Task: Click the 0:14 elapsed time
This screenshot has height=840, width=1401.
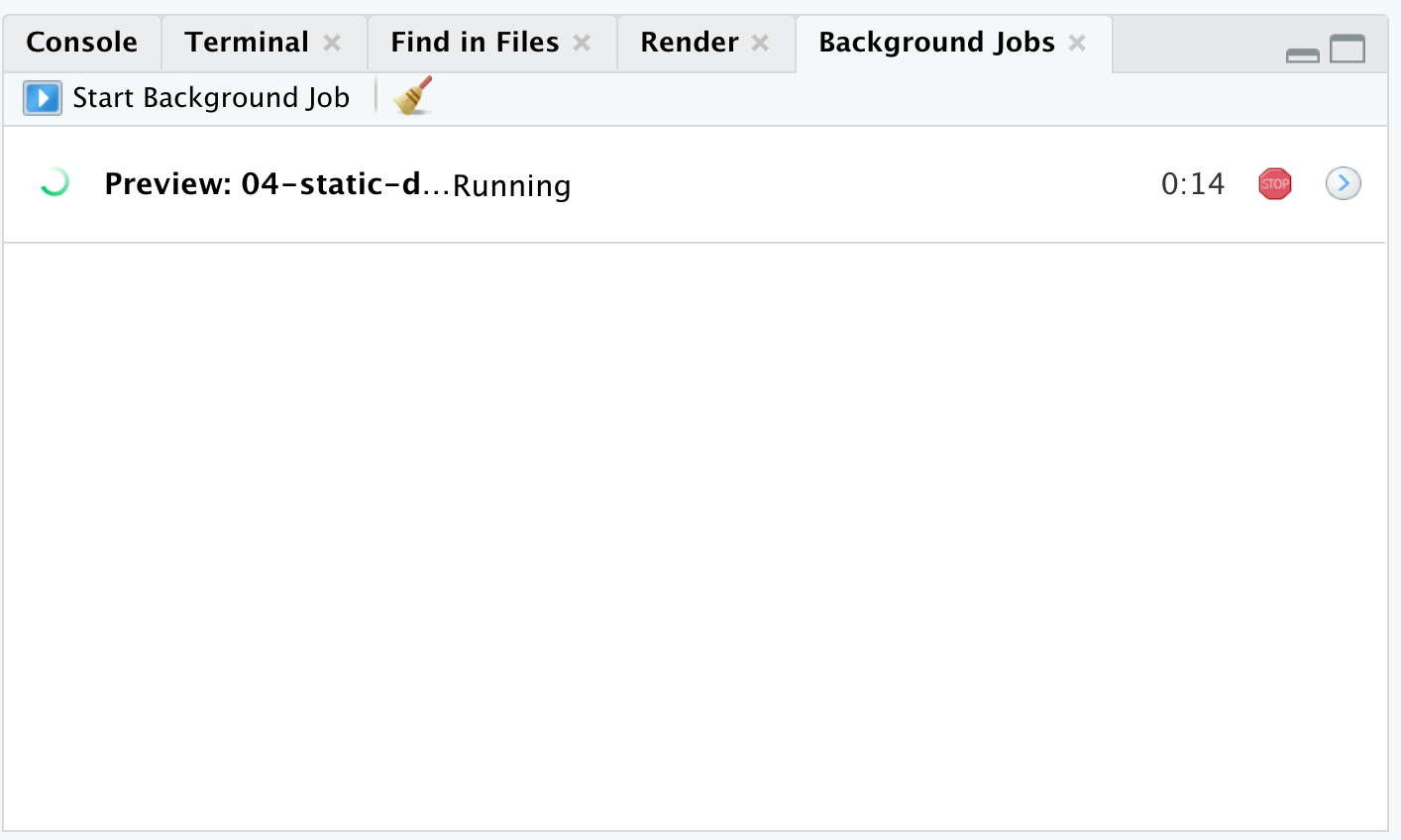Action: (x=1192, y=184)
